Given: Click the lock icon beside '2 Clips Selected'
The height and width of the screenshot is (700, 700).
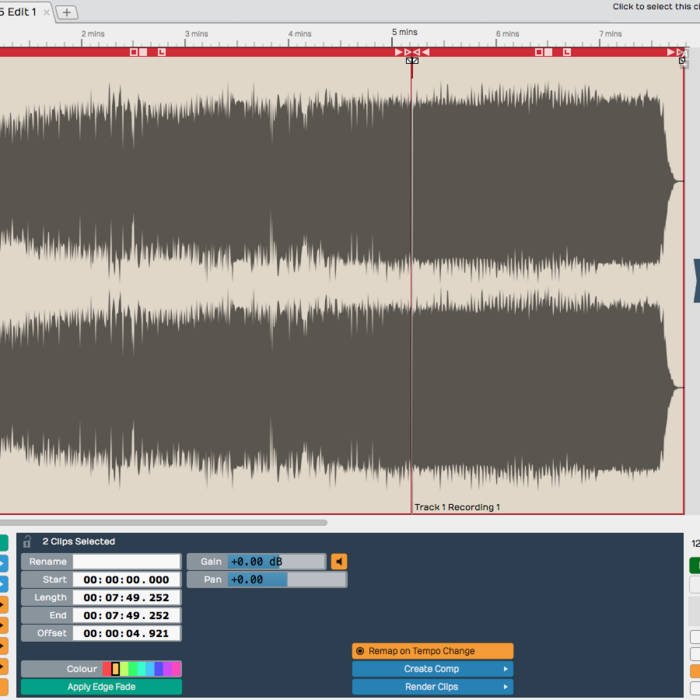Looking at the screenshot, I should pyautogui.click(x=27, y=541).
